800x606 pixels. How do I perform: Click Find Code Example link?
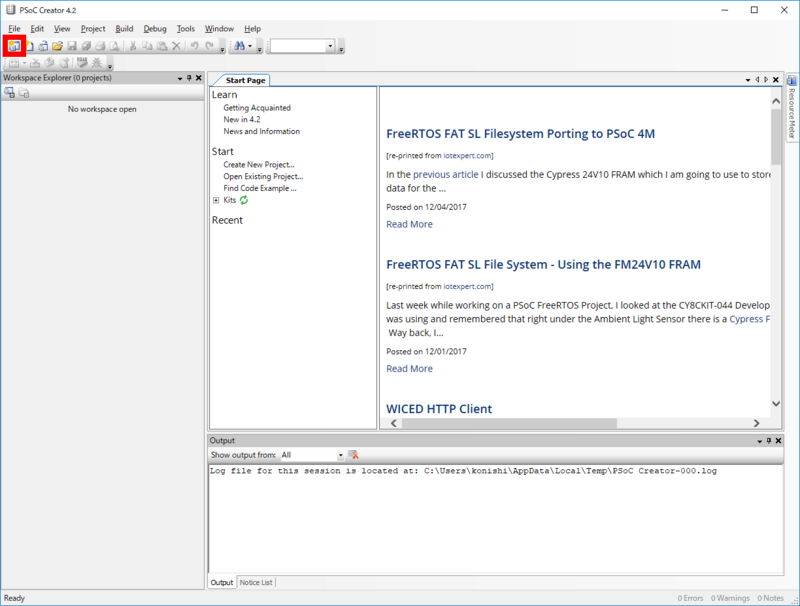pos(260,188)
